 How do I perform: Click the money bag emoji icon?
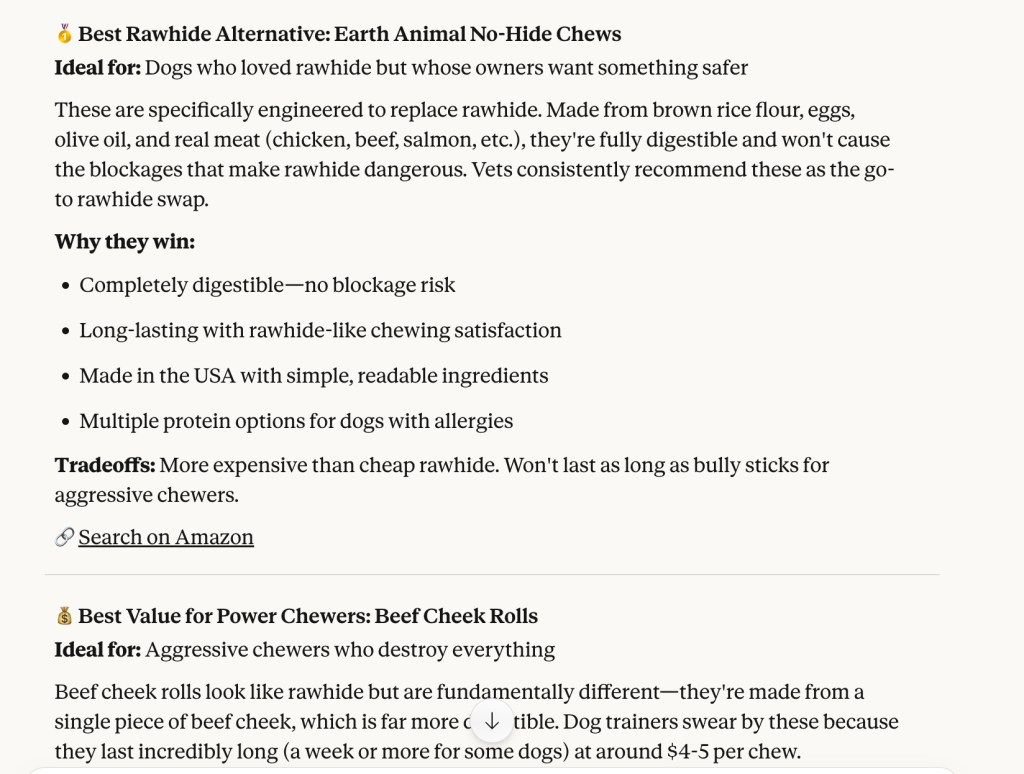tap(64, 617)
